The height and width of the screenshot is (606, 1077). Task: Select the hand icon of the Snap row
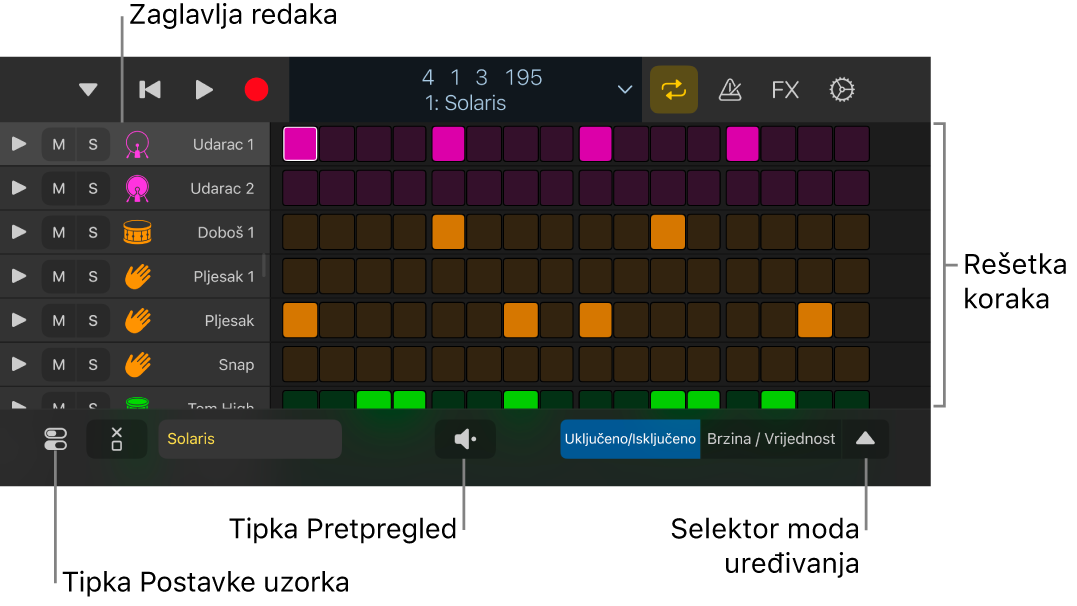tap(137, 364)
